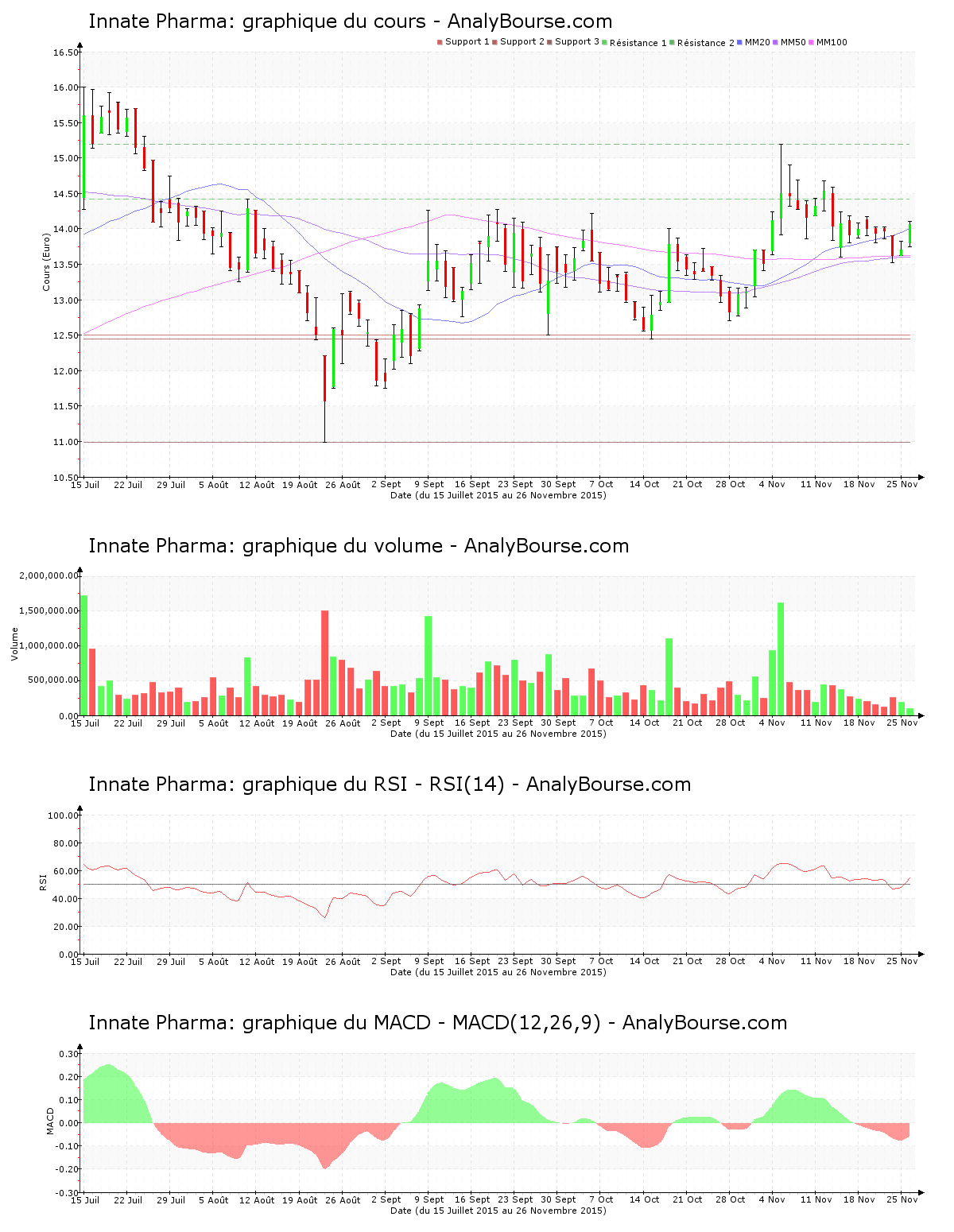
Task: Click the -0.20 MACD axis value
Action: pos(67,1169)
